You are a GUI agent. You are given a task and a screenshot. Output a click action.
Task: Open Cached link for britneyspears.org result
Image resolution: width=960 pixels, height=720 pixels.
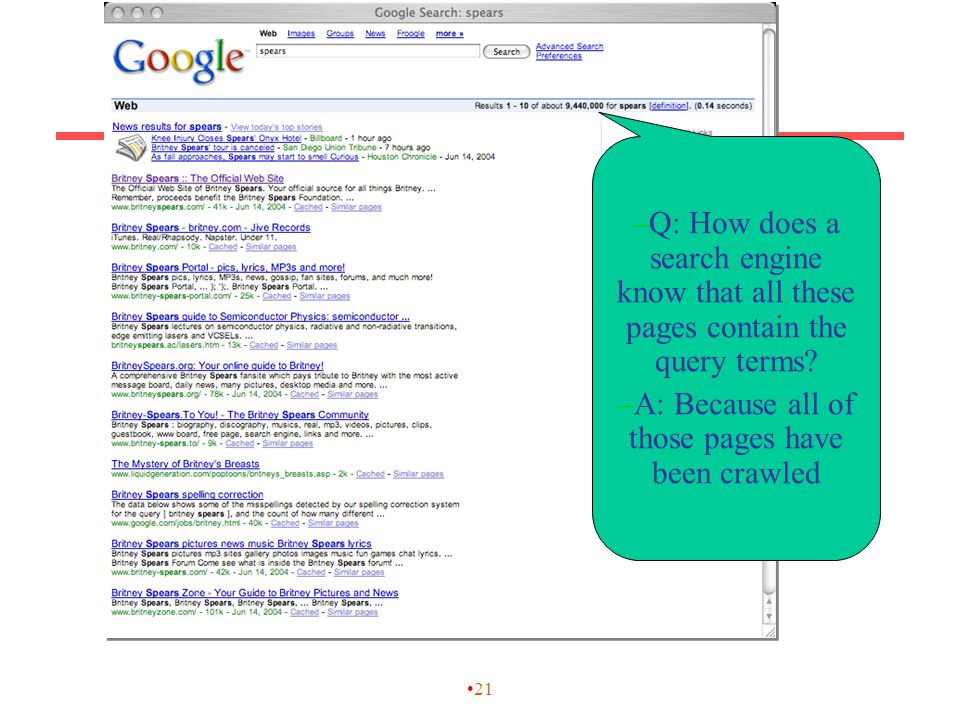pyautogui.click(x=304, y=394)
